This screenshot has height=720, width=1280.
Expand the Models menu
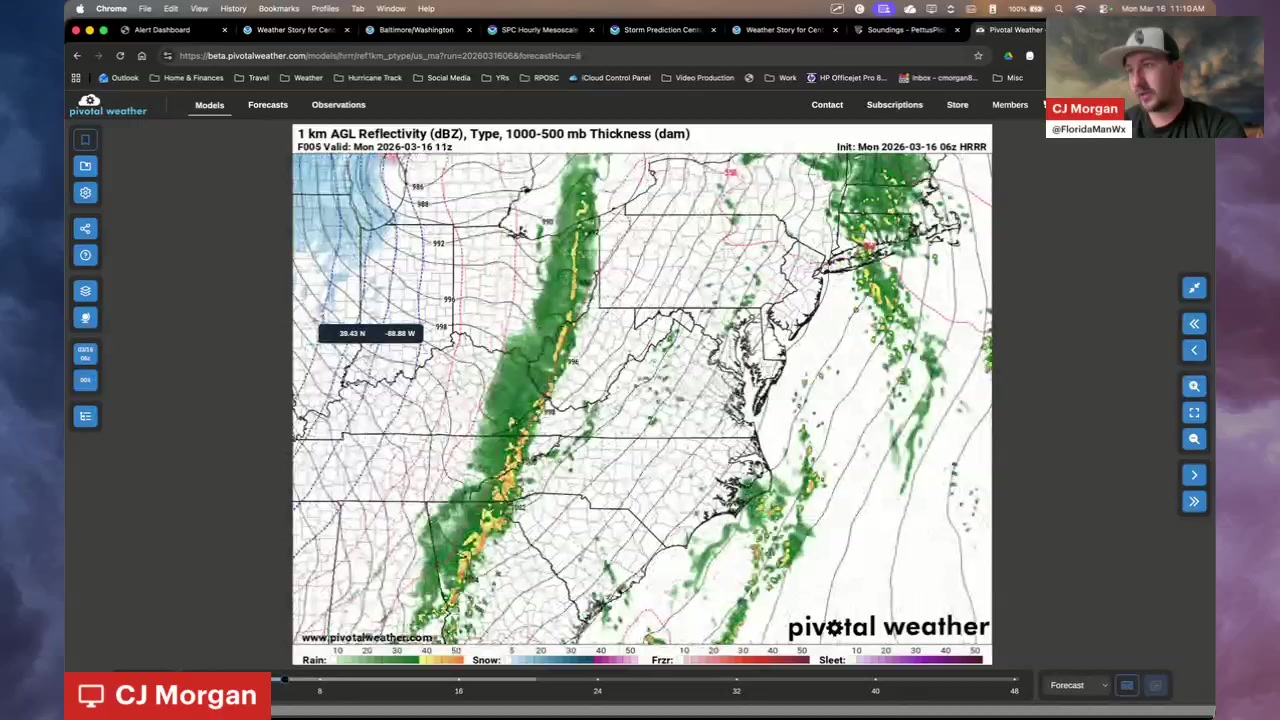pos(209,105)
